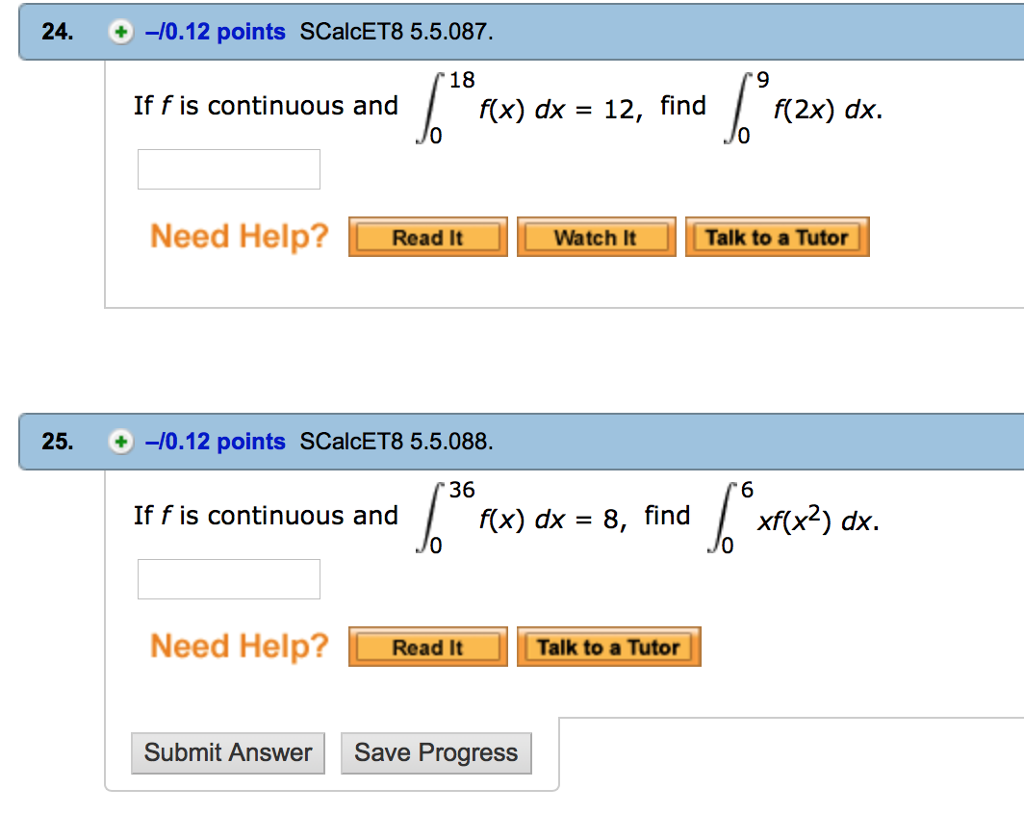Image resolution: width=1024 pixels, height=839 pixels.
Task: Open the Read It help for problem 25
Action: (x=427, y=646)
